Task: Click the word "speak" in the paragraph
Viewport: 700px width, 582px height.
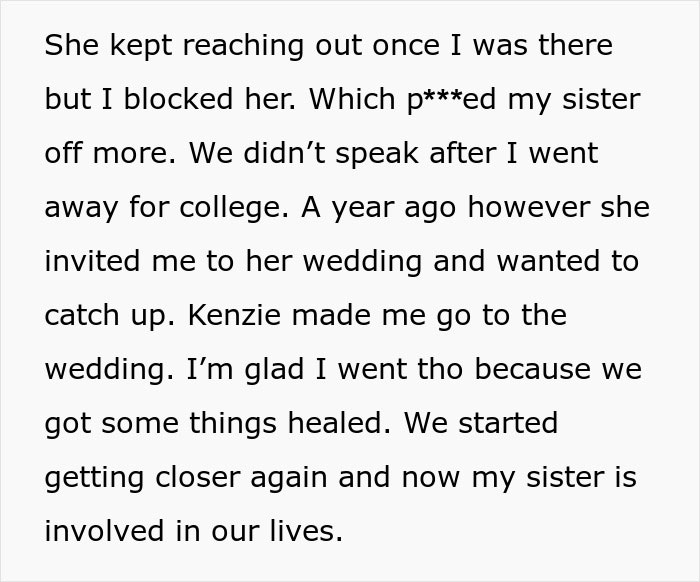Action: (377, 154)
